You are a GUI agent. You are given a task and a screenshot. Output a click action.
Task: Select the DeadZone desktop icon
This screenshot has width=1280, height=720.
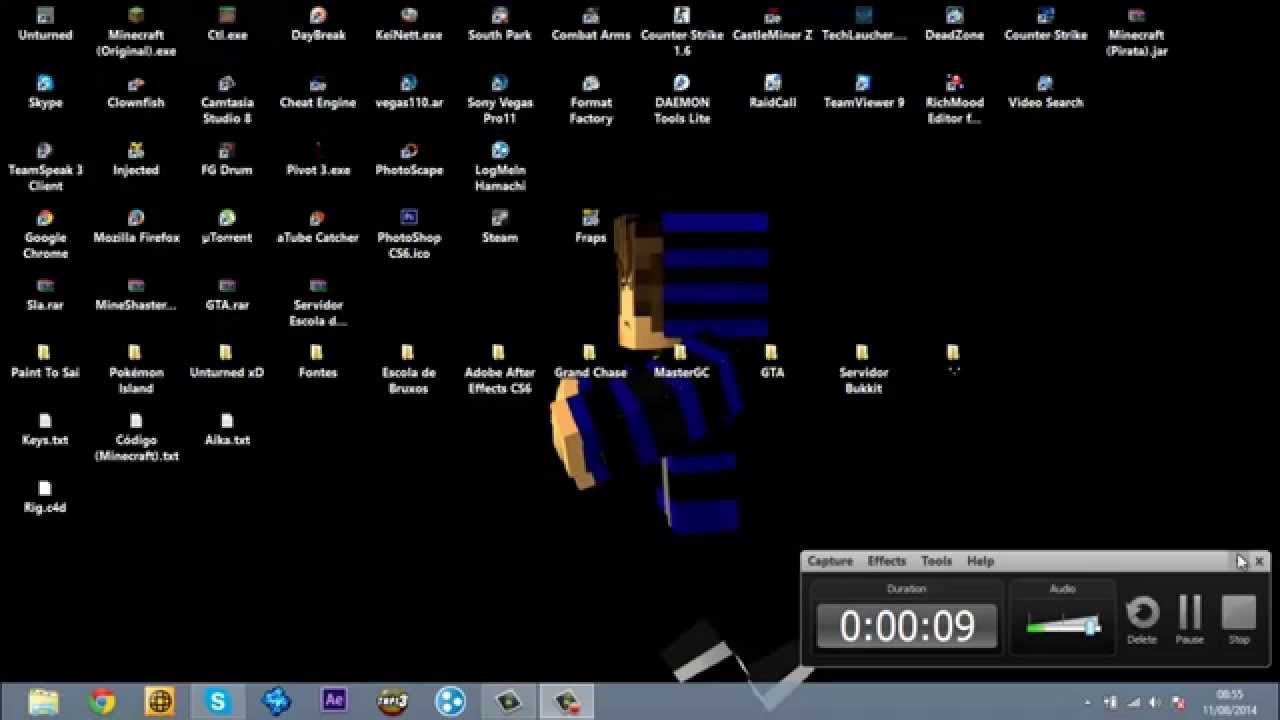point(954,25)
